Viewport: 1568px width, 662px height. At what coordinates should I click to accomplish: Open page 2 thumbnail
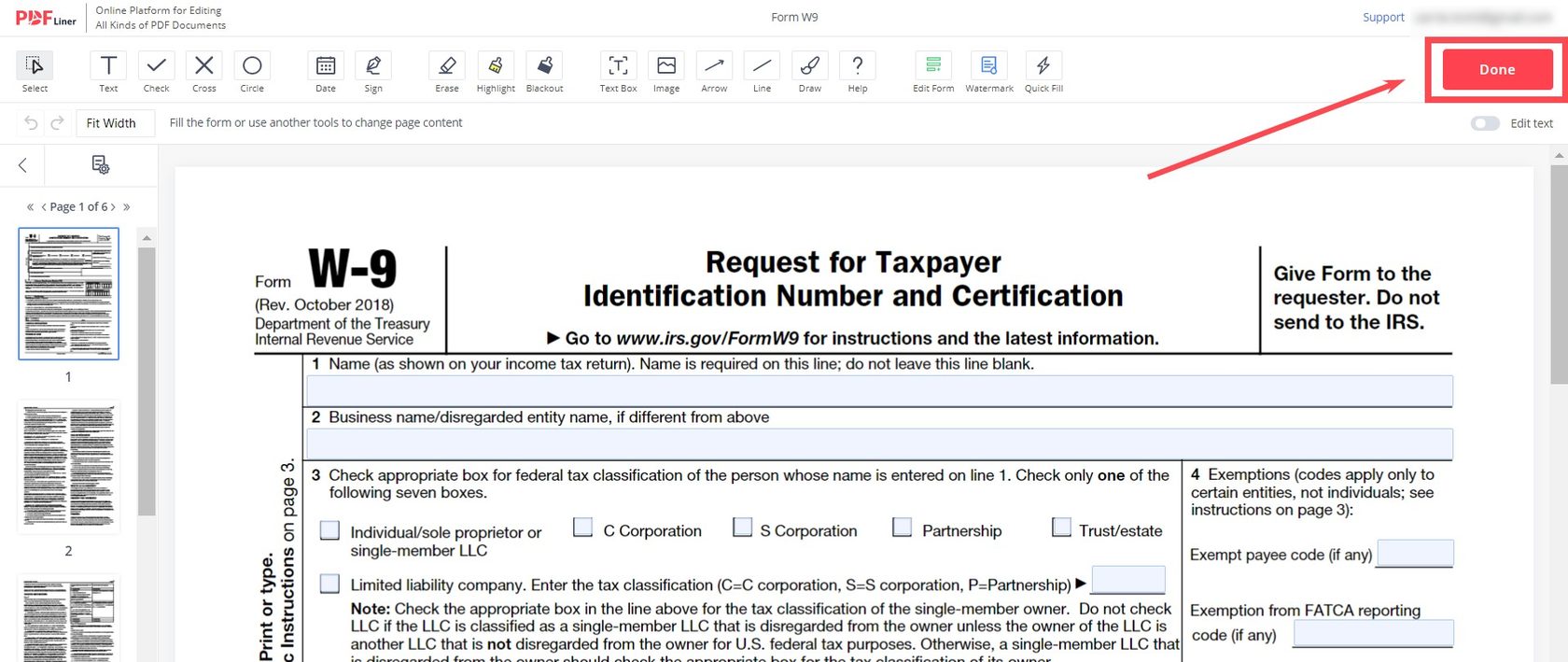pos(69,467)
